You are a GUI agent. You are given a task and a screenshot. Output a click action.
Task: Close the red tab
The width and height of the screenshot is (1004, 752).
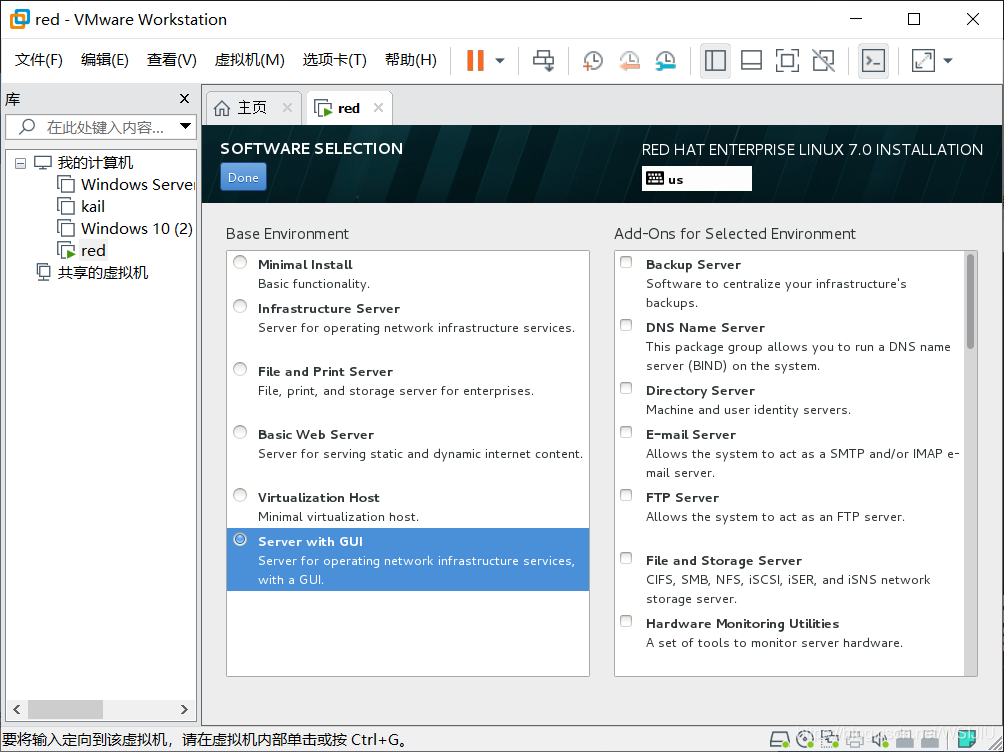coord(378,108)
